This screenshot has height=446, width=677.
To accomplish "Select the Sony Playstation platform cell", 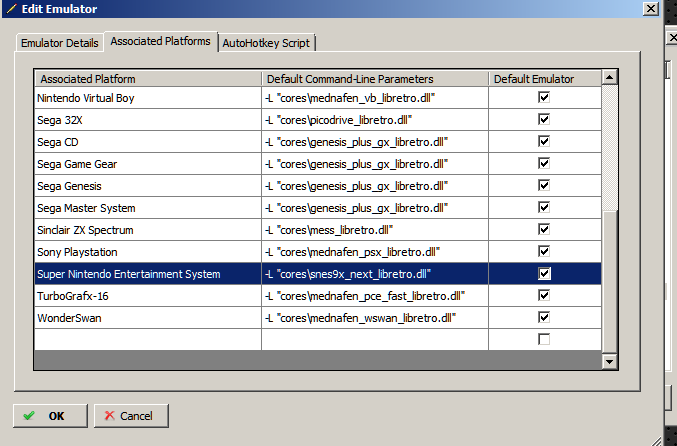I will [x=148, y=252].
